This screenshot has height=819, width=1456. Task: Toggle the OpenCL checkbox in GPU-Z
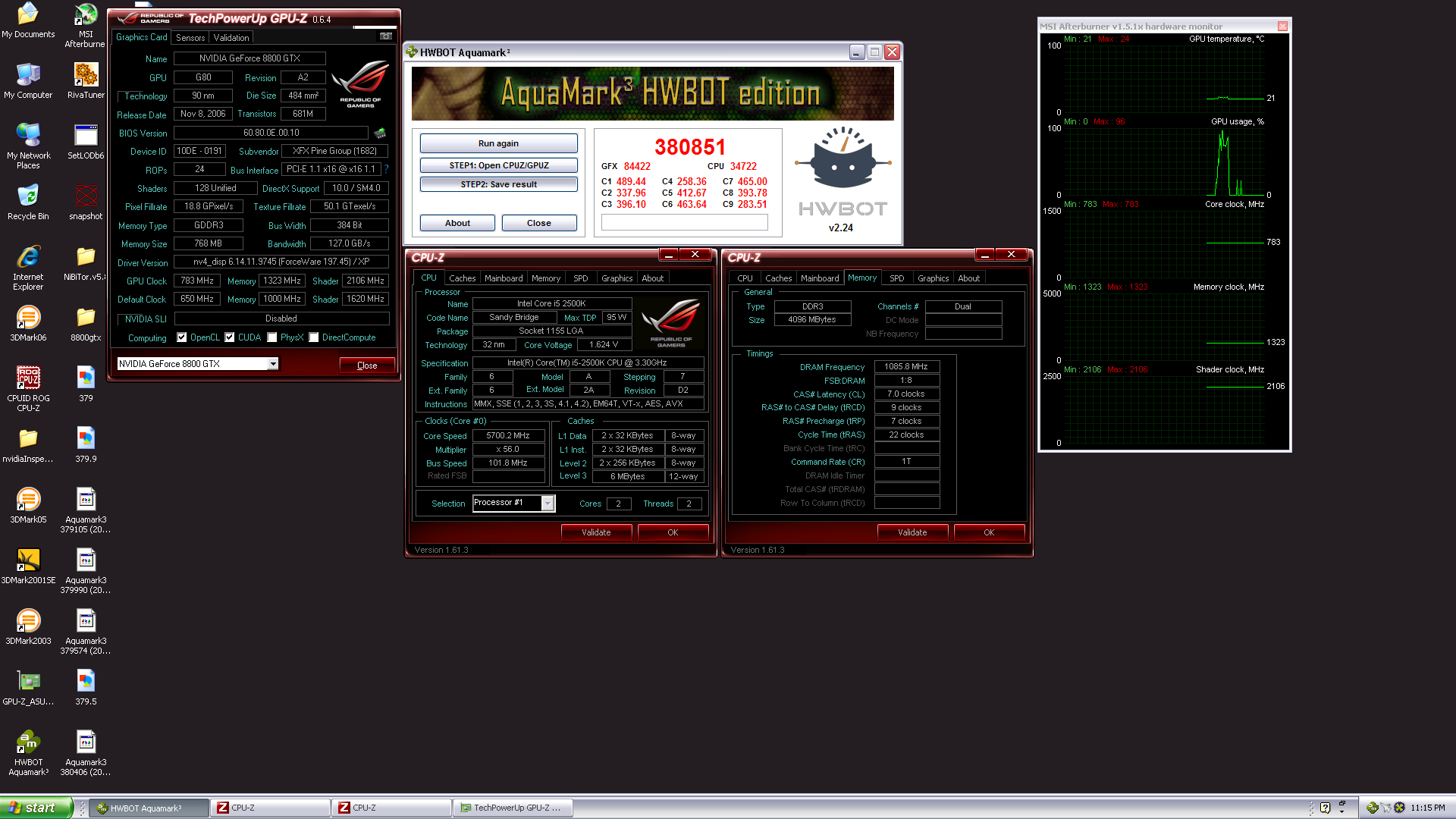pyautogui.click(x=182, y=337)
